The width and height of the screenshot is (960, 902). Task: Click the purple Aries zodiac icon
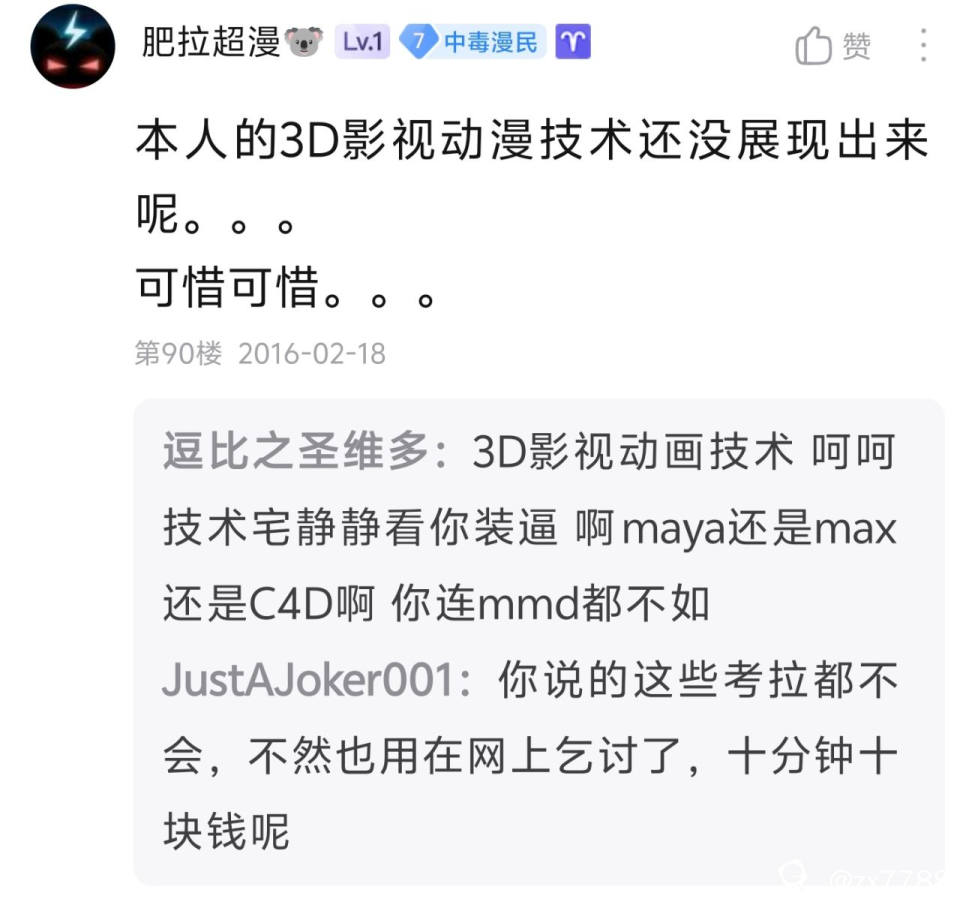point(573,42)
